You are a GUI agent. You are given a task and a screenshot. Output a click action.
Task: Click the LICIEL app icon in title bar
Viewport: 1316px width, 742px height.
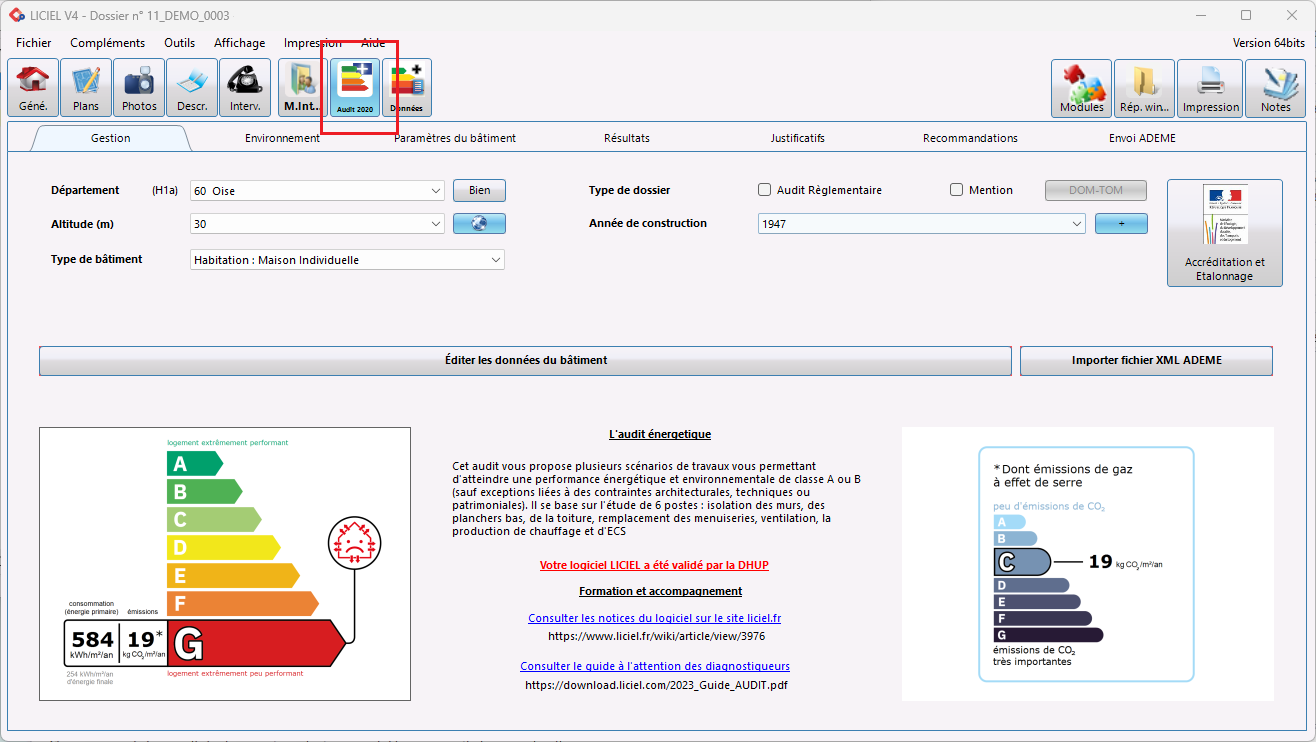pos(16,15)
